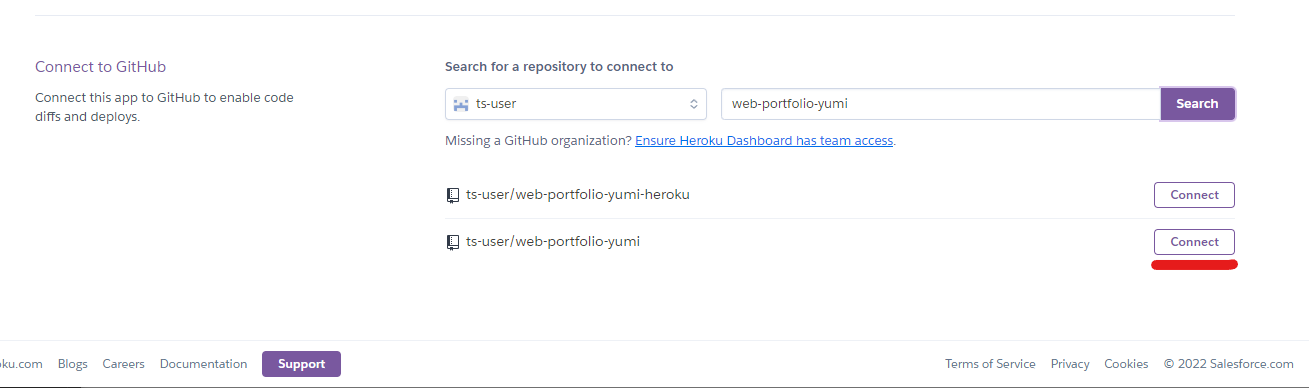
Task: Connect the ts-user/web-portfolio-yumi repository
Action: (x=1194, y=242)
